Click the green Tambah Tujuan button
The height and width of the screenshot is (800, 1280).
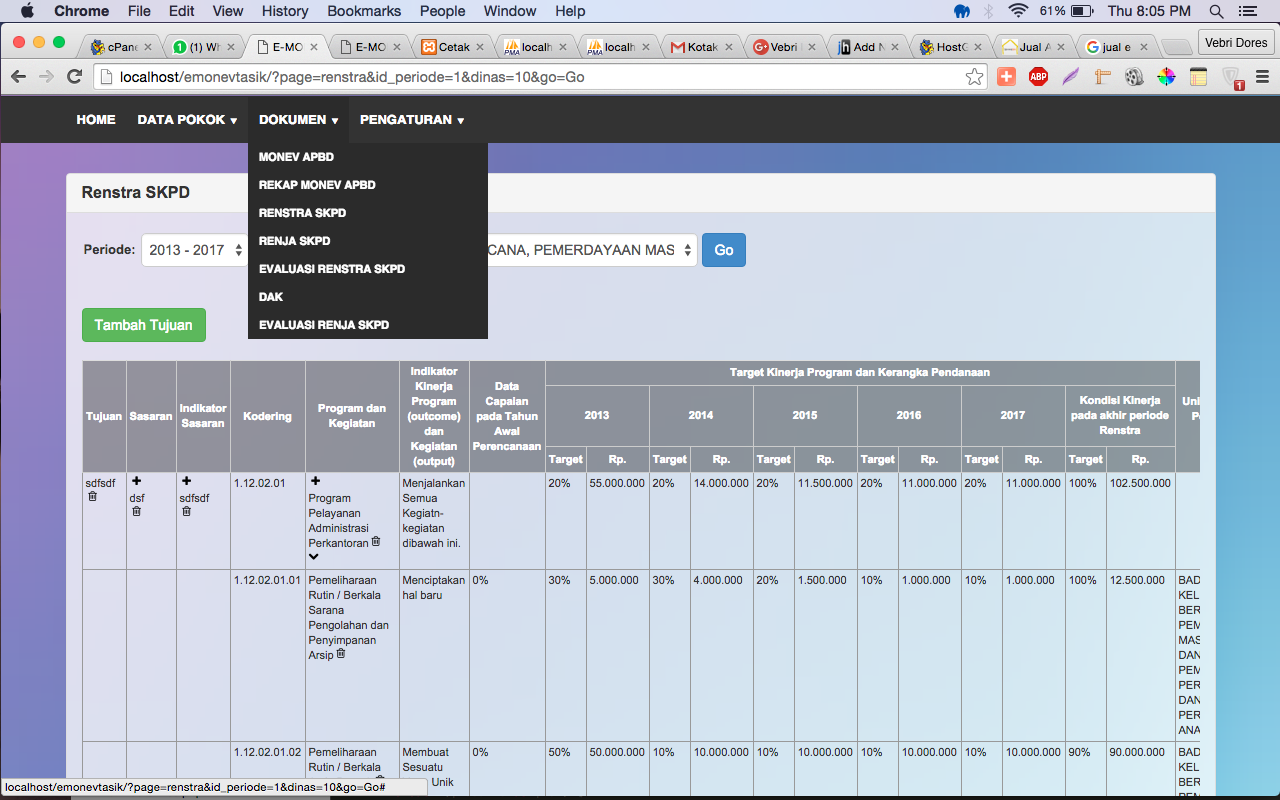click(x=144, y=325)
